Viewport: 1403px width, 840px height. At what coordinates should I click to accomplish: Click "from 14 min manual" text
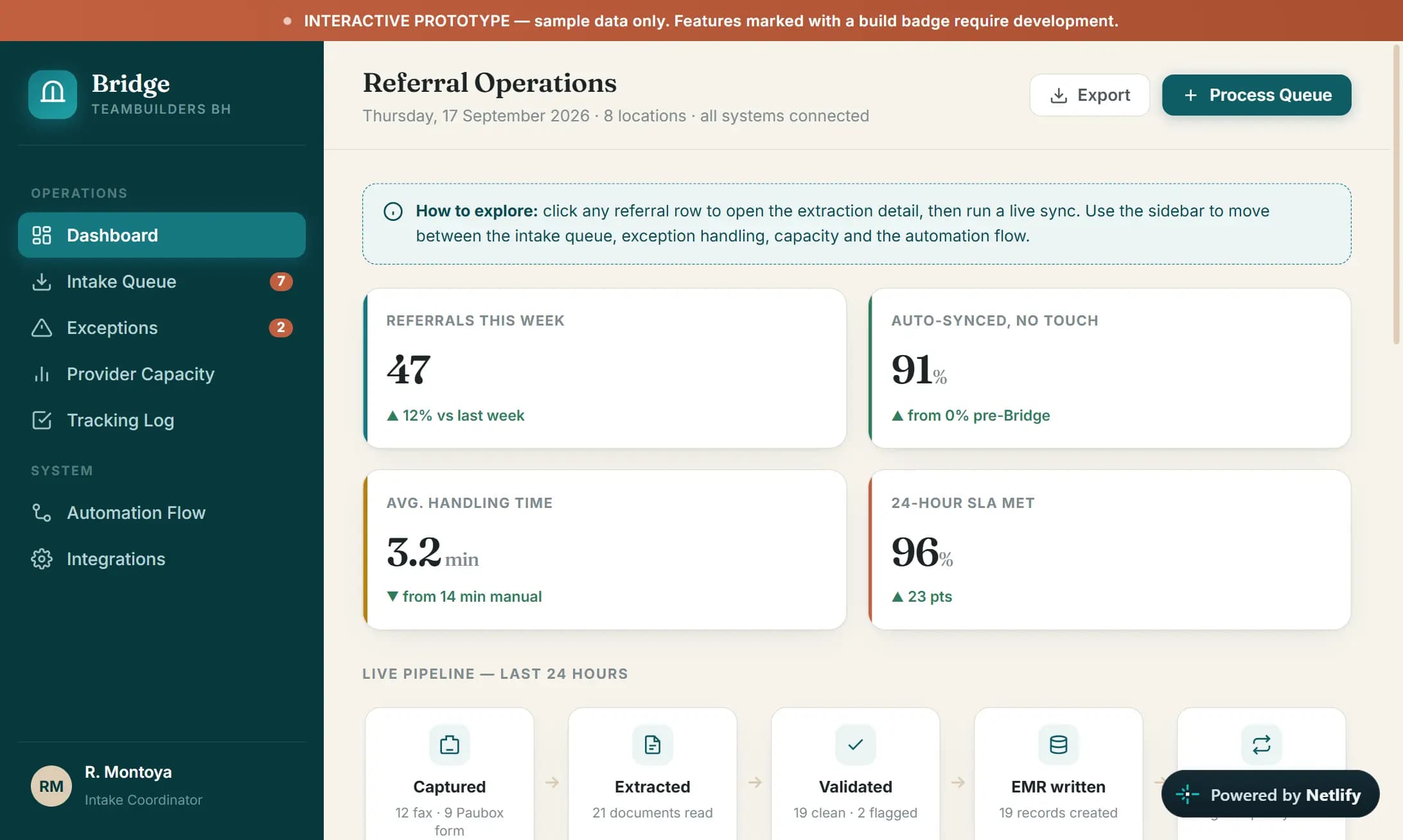[472, 597]
